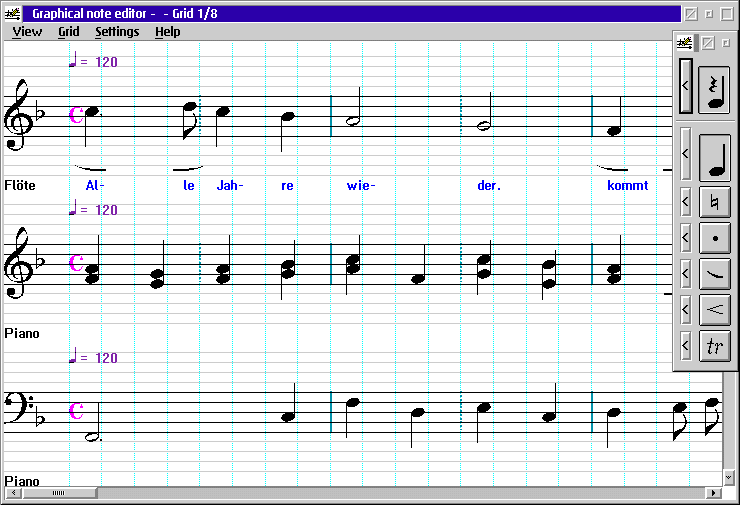
Task: Click the Flöte common time signature
Action: [x=76, y=115]
